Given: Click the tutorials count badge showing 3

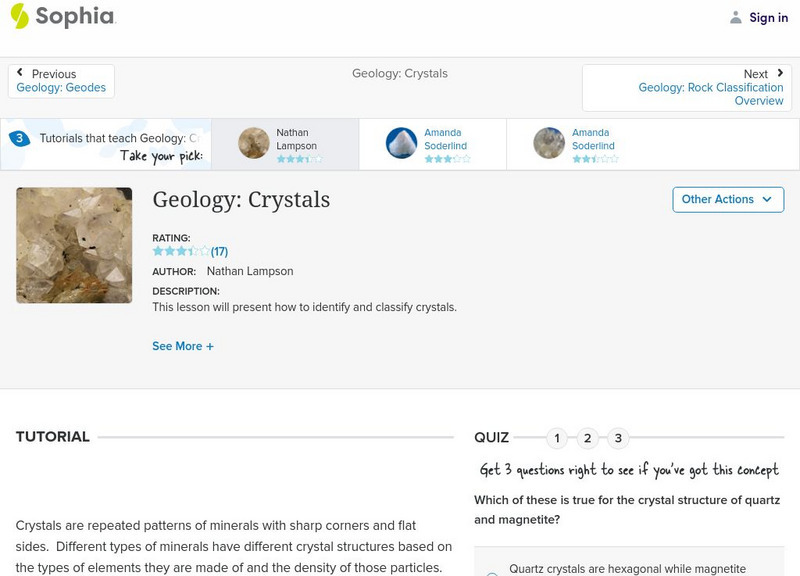Looking at the screenshot, I should click(19, 138).
